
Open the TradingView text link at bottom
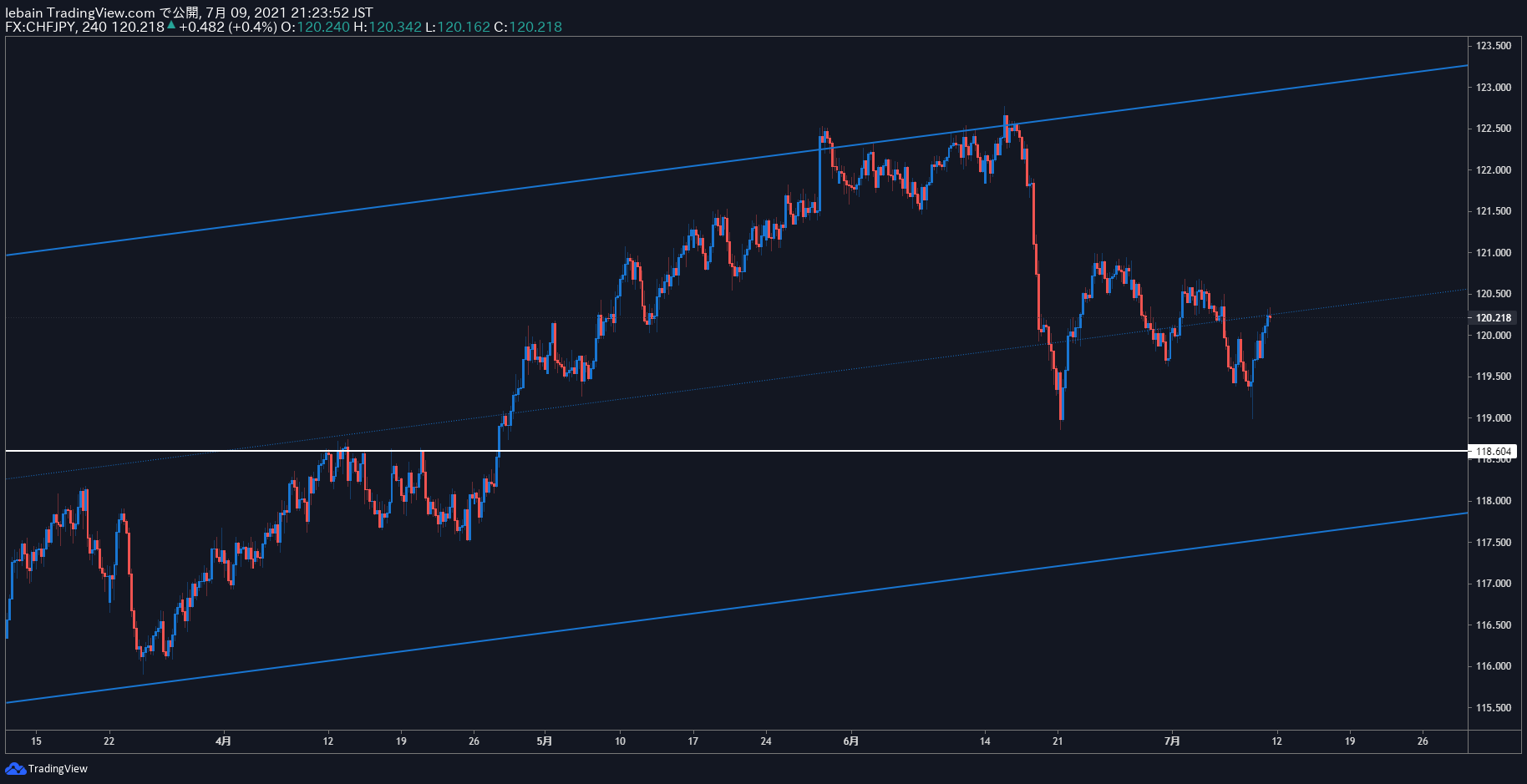58,768
